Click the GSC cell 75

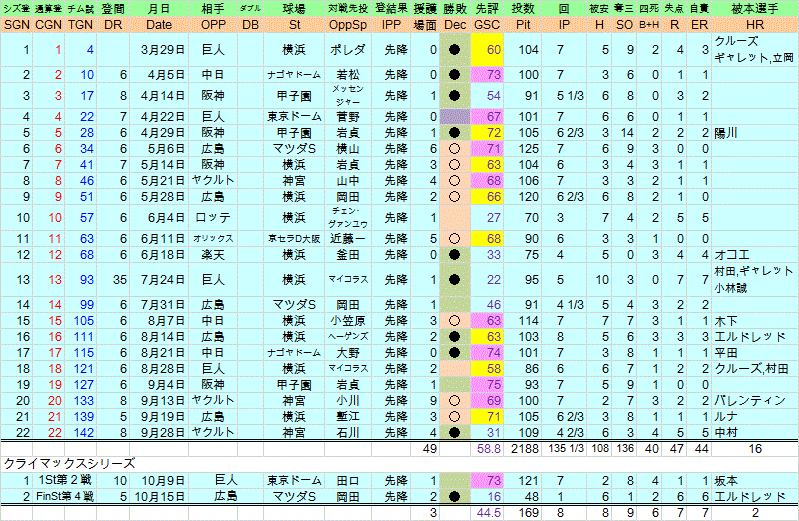pos(487,385)
